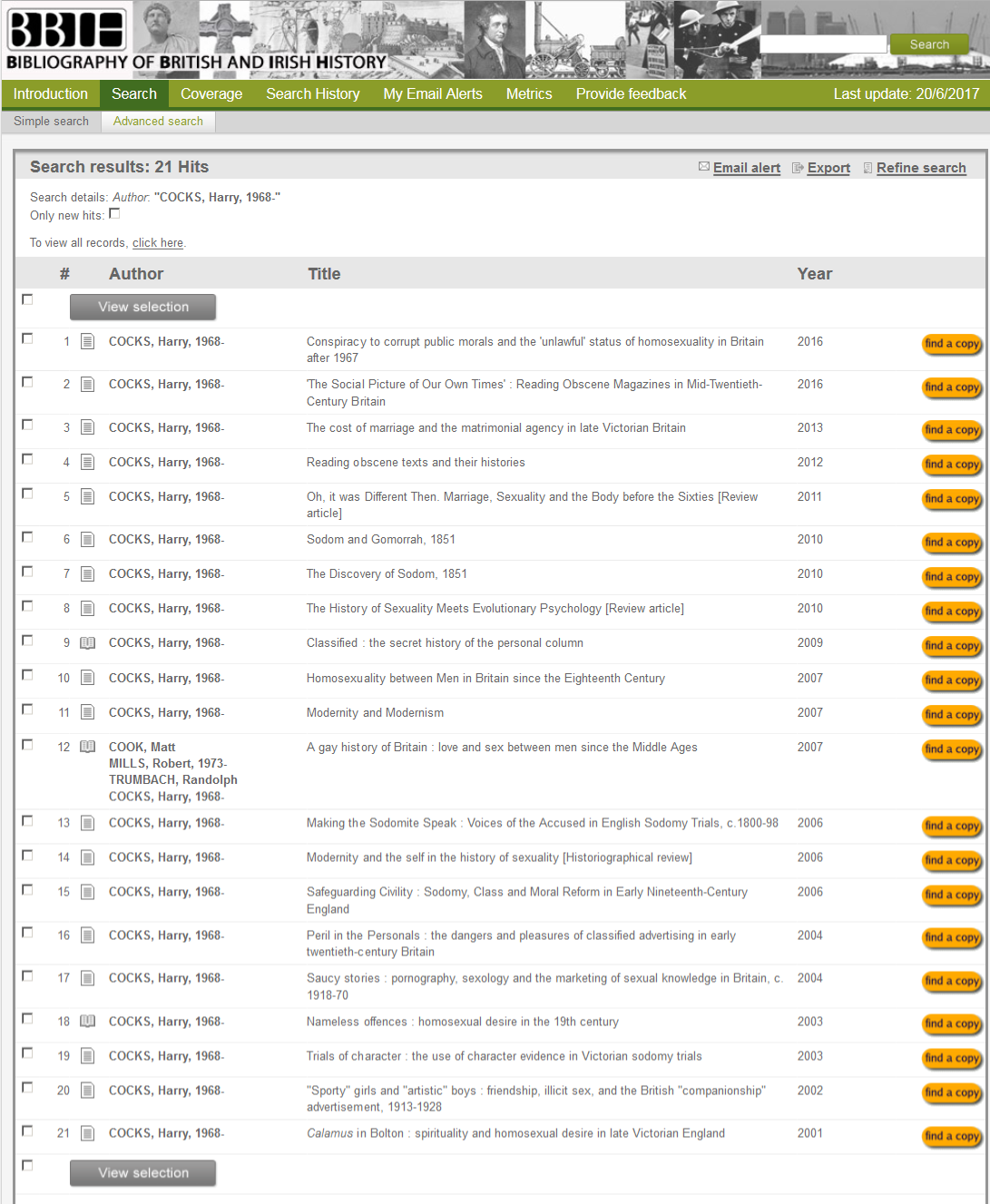Open the article record icon for result 1

pyautogui.click(x=87, y=342)
